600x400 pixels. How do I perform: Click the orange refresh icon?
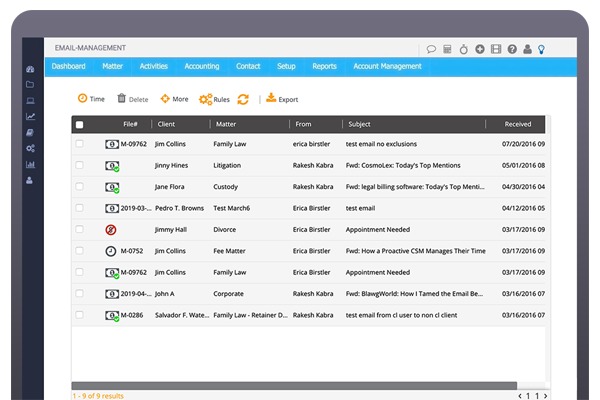click(243, 100)
